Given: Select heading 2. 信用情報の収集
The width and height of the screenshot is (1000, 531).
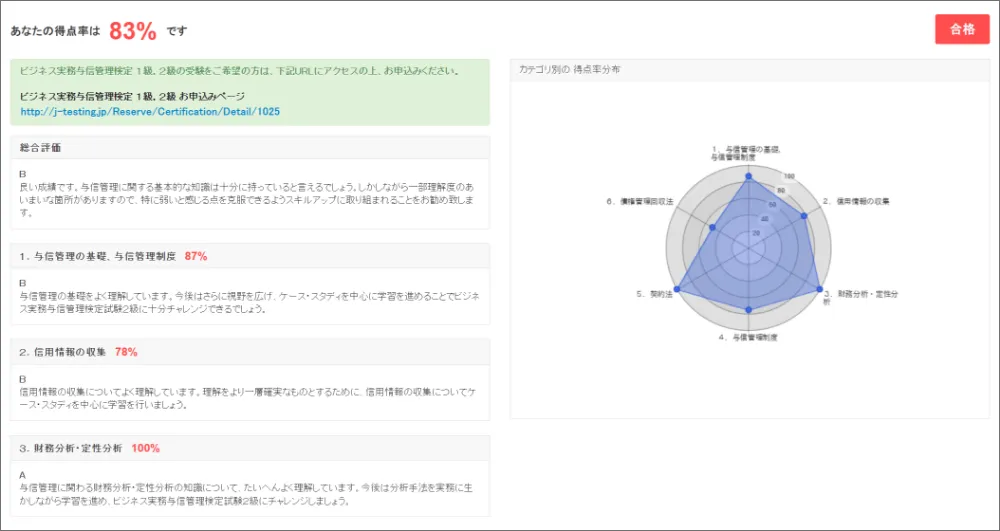Looking at the screenshot, I should point(62,352).
